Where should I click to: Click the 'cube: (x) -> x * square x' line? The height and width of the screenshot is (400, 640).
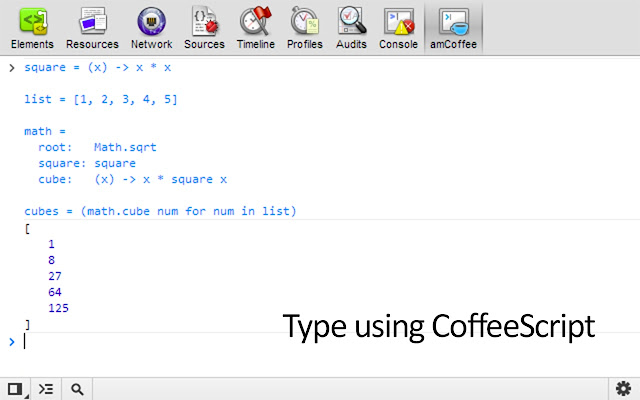(x=132, y=179)
